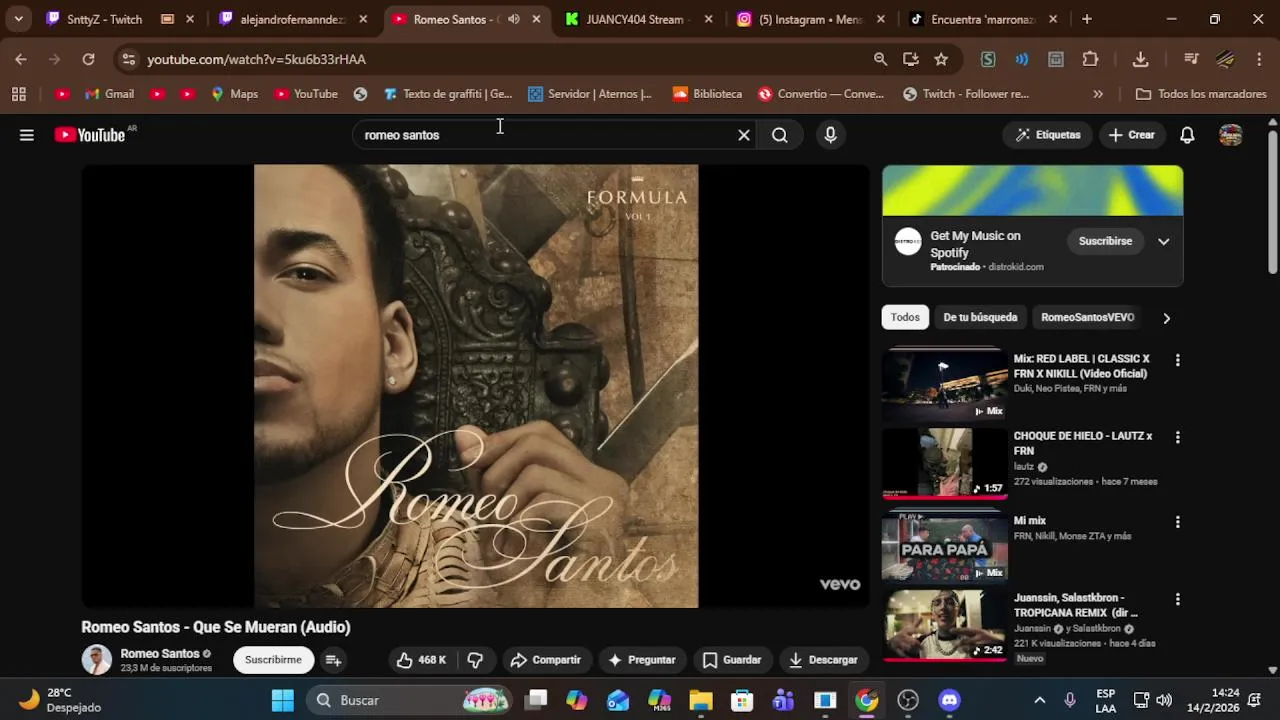Open more options for Mix: RED LABEL video

pyautogui.click(x=1177, y=360)
